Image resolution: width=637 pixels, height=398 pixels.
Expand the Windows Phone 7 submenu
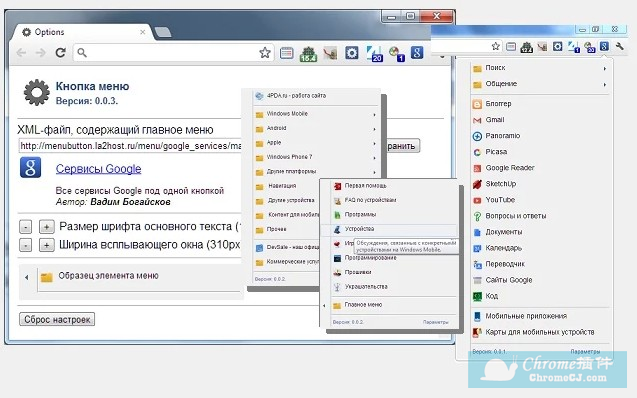pyautogui.click(x=316, y=157)
